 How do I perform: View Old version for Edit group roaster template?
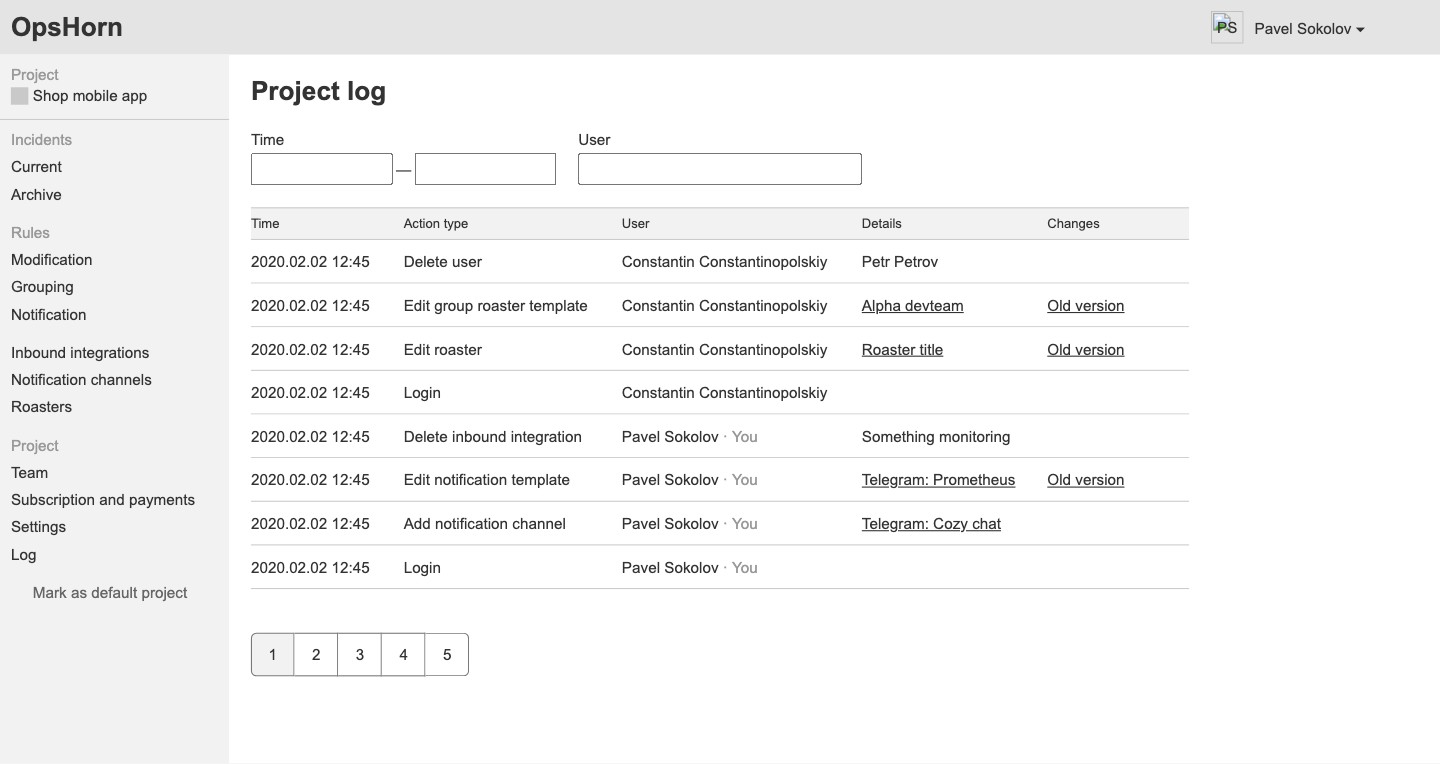tap(1086, 306)
